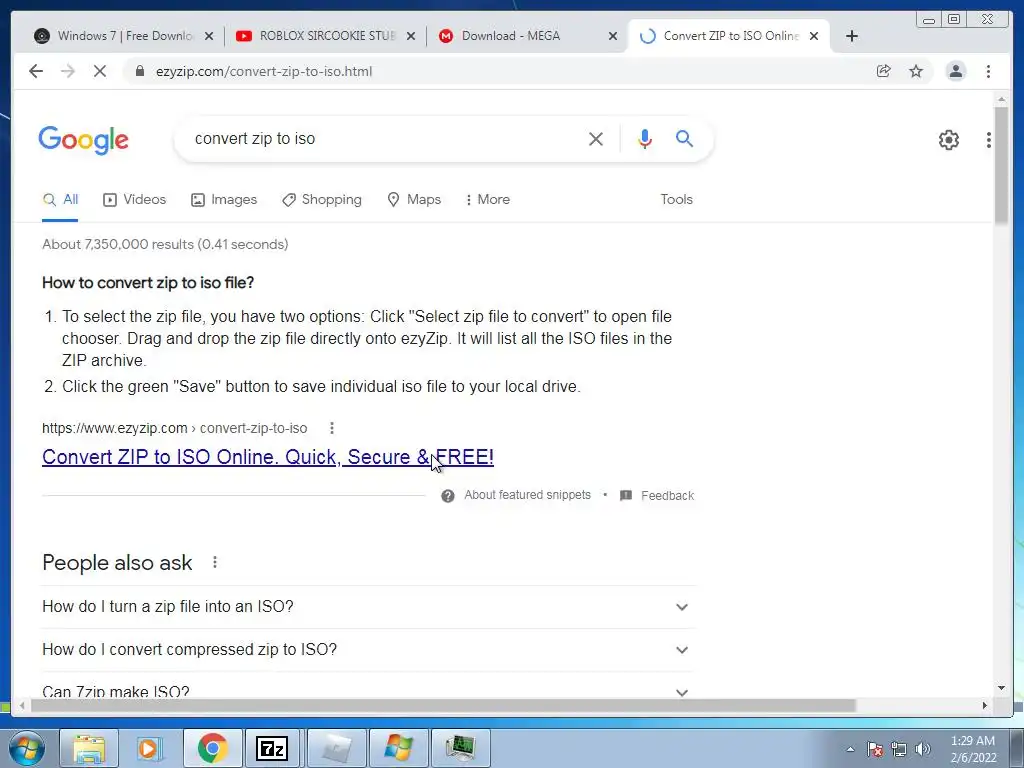Click the green monitor taskbar program icon
Viewport: 1024px width, 768px height.
[461, 748]
